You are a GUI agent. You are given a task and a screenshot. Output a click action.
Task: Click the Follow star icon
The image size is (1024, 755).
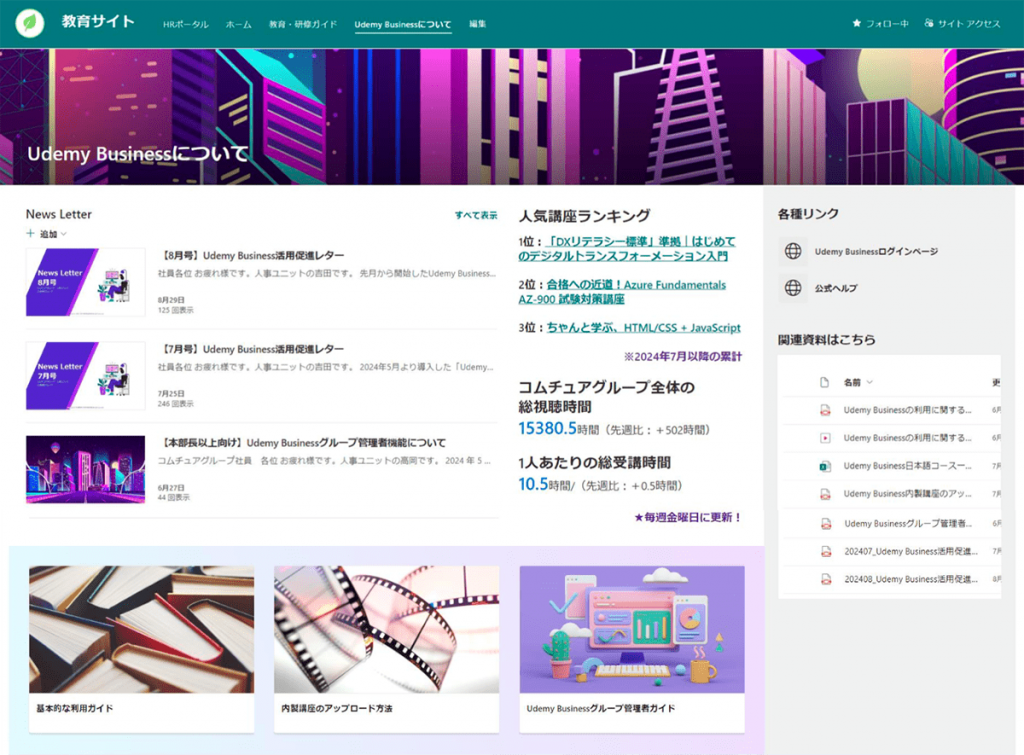857,24
